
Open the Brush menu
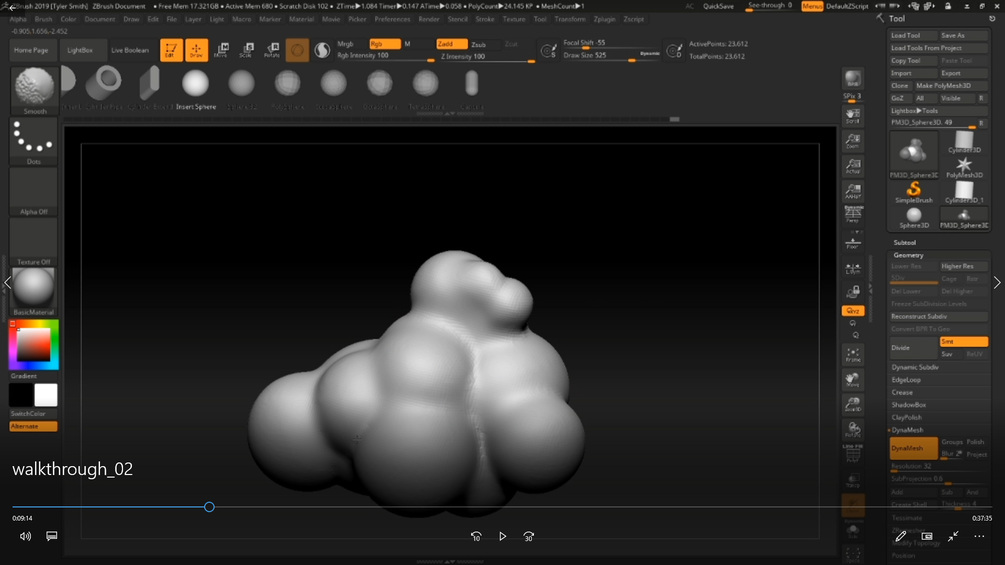[44, 19]
